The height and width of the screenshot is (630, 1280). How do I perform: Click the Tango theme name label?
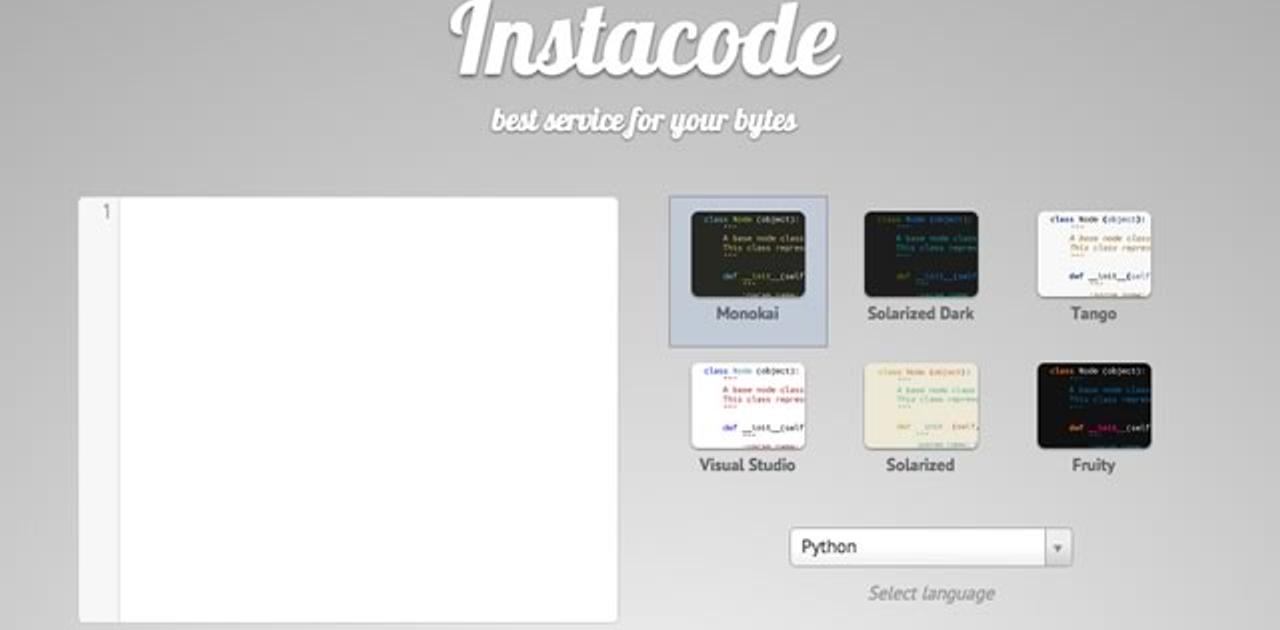[x=1095, y=313]
